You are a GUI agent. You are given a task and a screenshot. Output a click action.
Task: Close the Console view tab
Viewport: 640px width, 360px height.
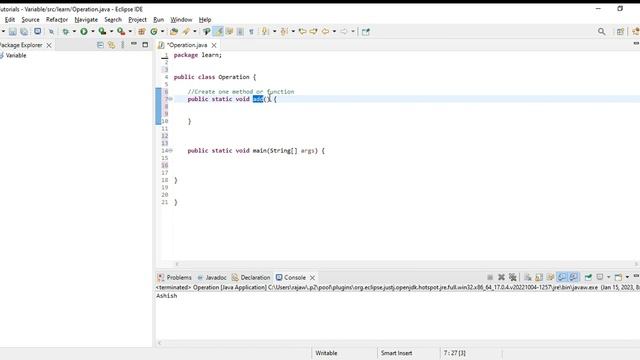click(312, 278)
